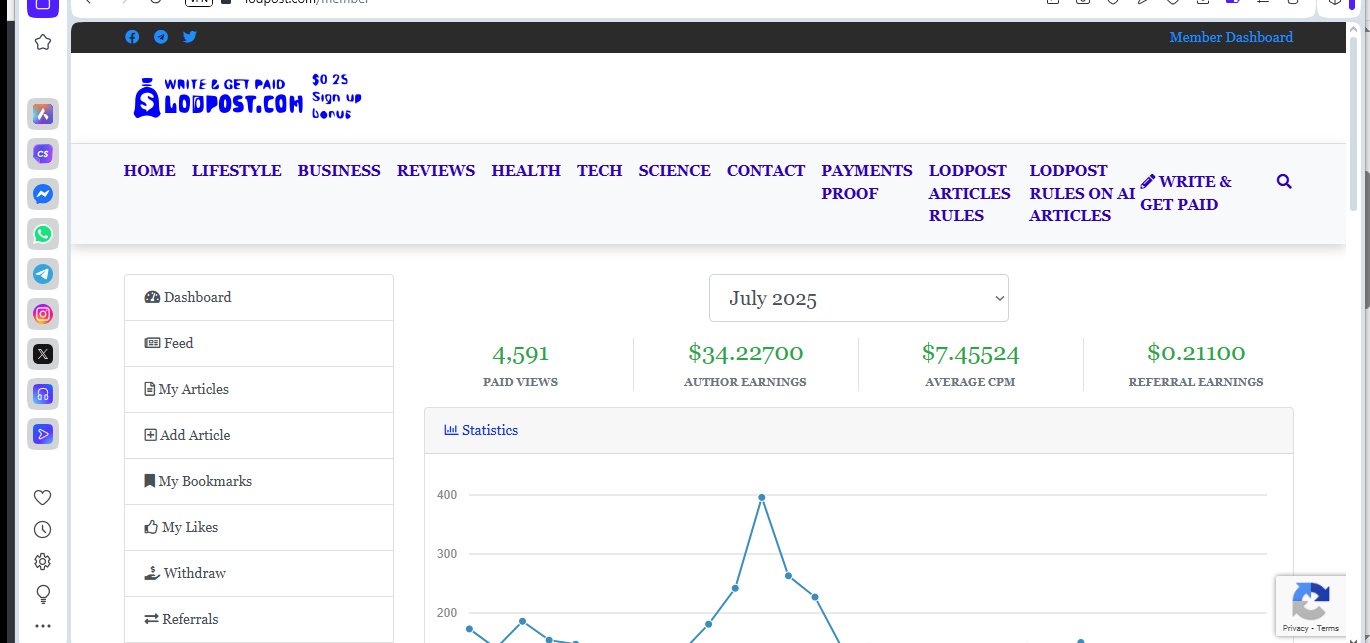Click the lightbulb icon in the sidebar
1370x643 pixels.
click(x=43, y=594)
